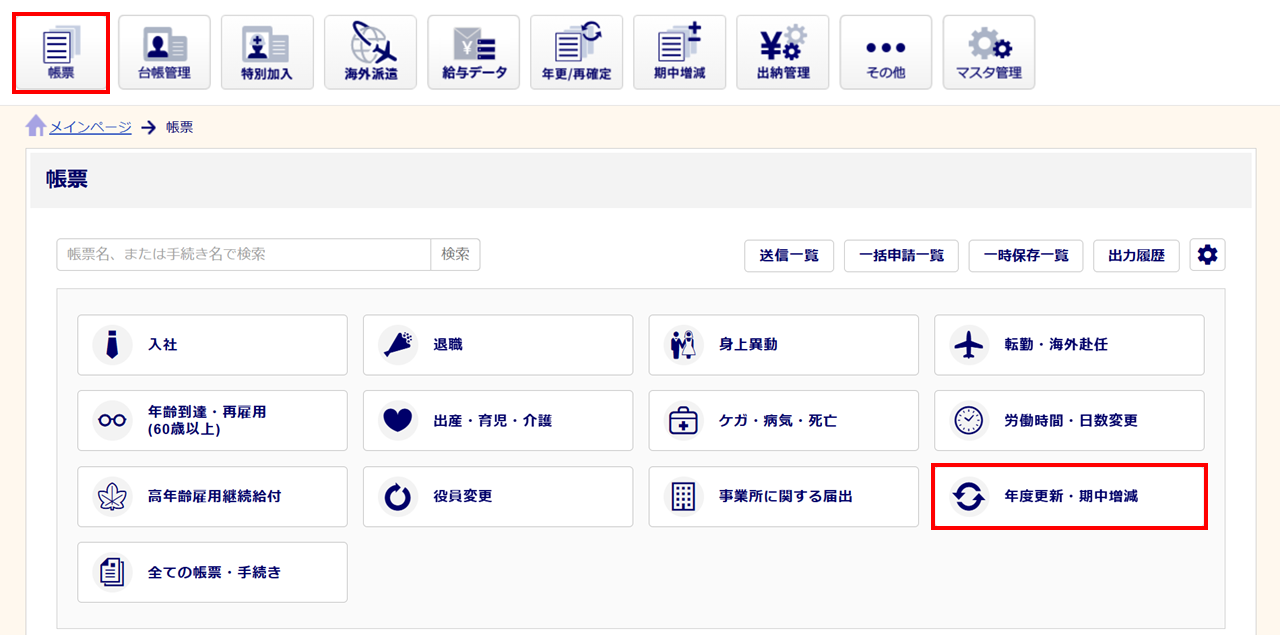Open the 特別加入 icon
The image size is (1280, 635).
[267, 53]
